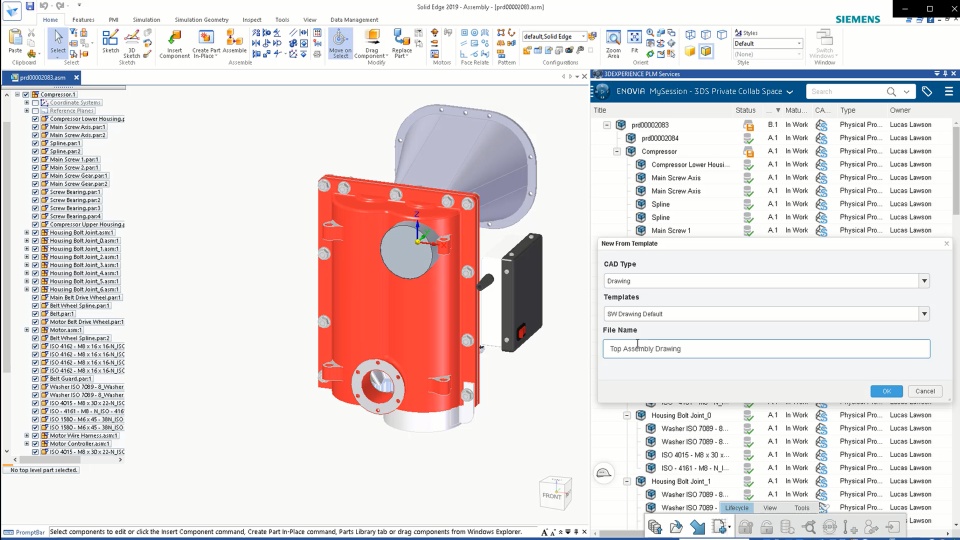The image size is (960, 540).
Task: Close the prd00002083.asm document tab
Action: (77, 78)
